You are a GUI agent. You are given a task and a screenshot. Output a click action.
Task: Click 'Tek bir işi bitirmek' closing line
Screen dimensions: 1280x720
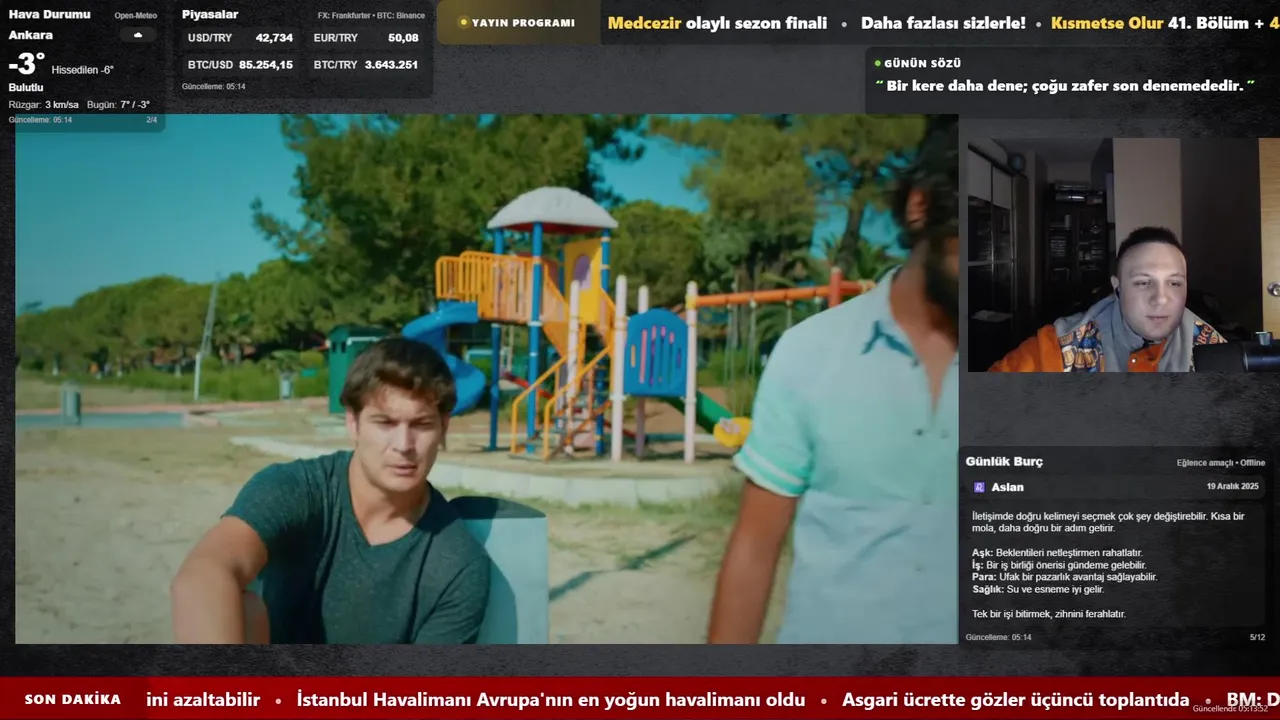pyautogui.click(x=1049, y=614)
